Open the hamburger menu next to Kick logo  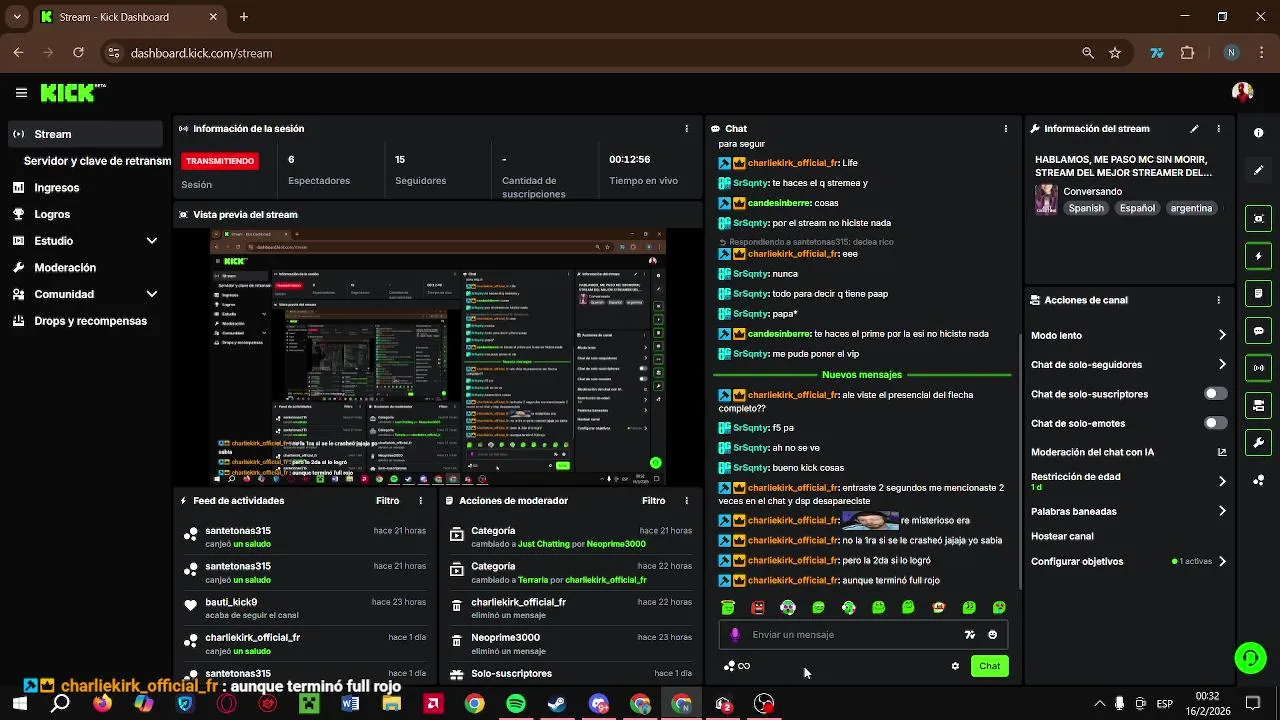click(x=21, y=93)
